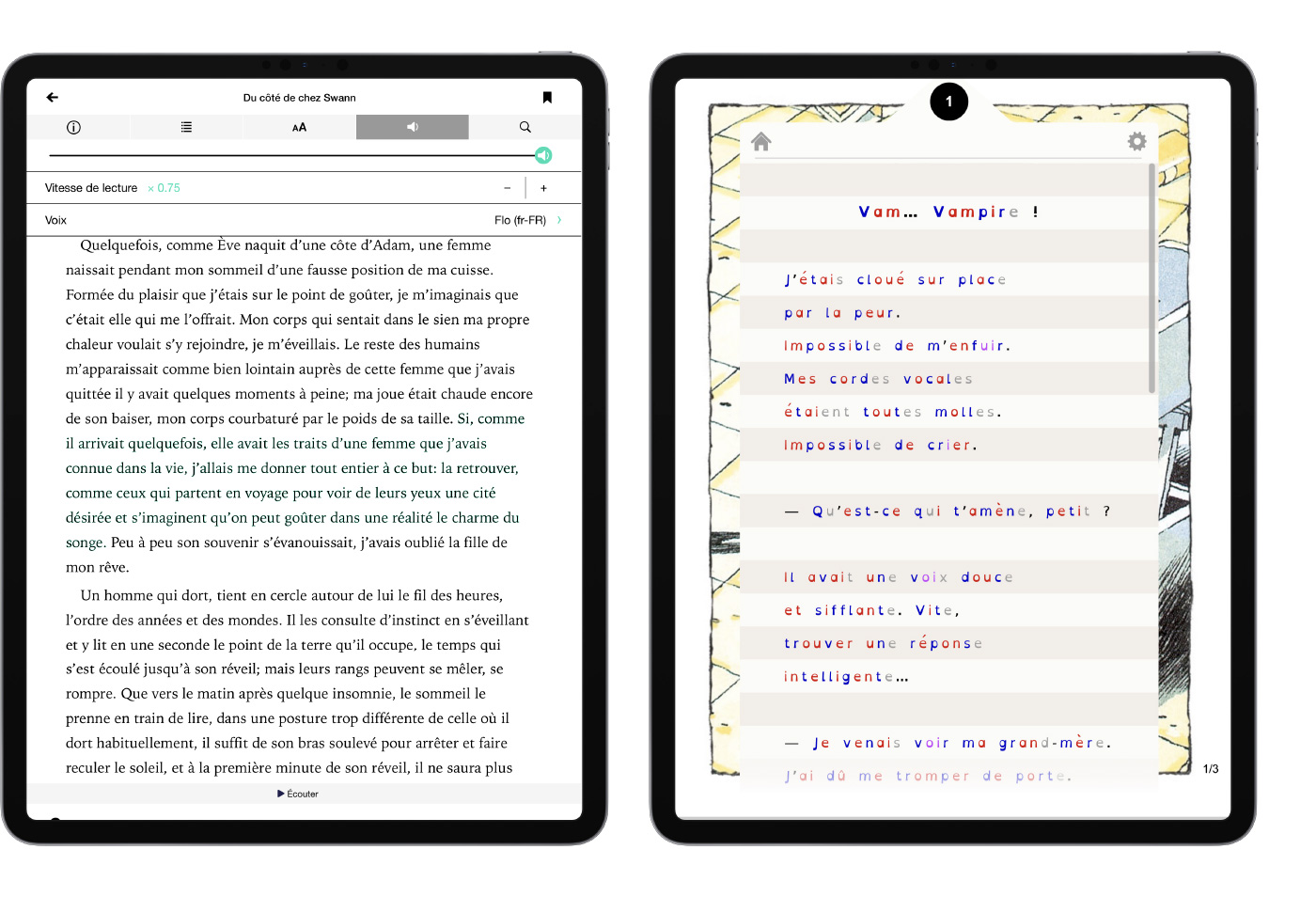Tap the back arrow in the Swann reader
1316x897 pixels.
(x=53, y=97)
